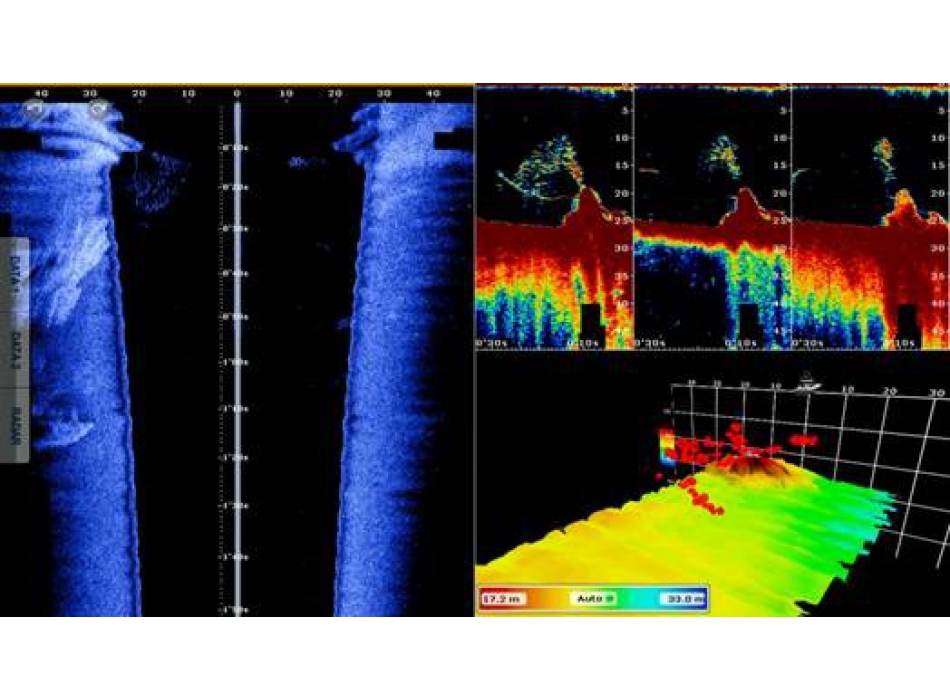Click the small color legend in 3D view
The width and height of the screenshot is (950, 700).
(666, 445)
